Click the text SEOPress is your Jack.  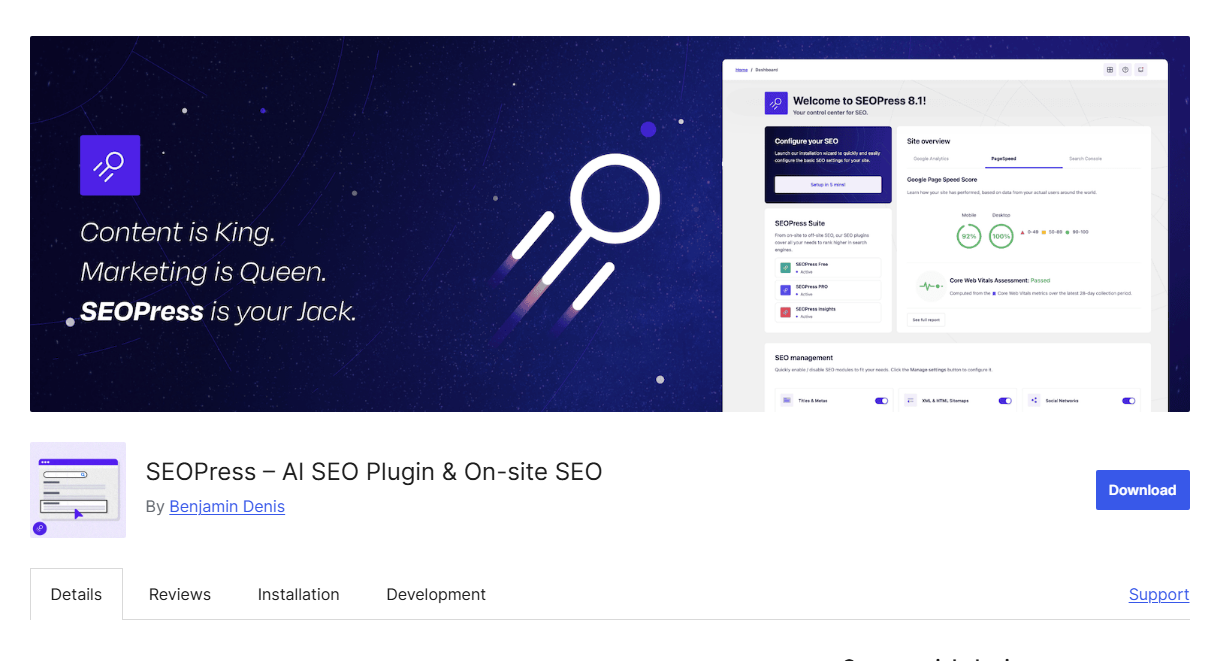click(218, 311)
